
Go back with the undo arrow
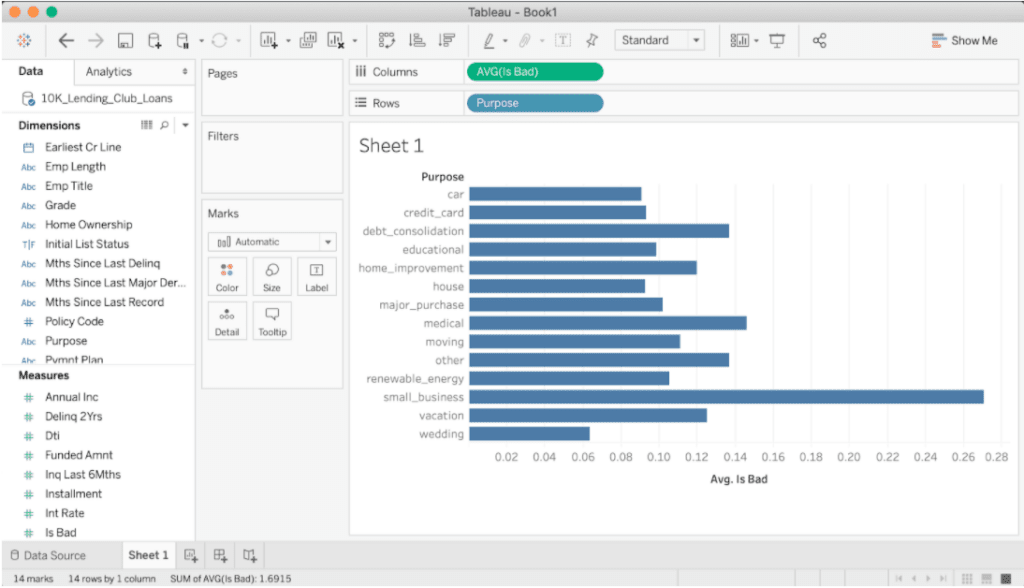coord(66,41)
